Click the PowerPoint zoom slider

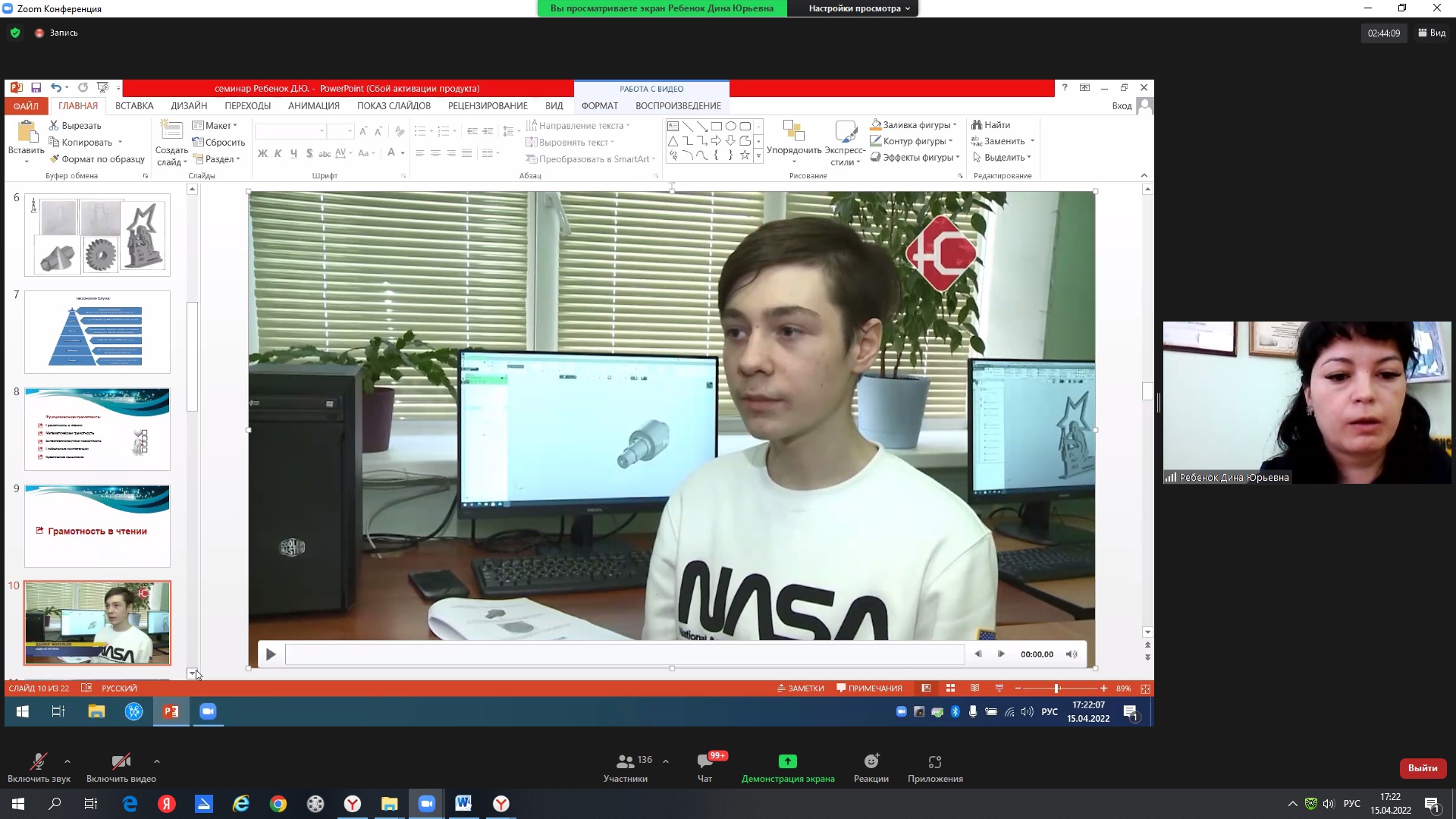pyautogui.click(x=1056, y=689)
